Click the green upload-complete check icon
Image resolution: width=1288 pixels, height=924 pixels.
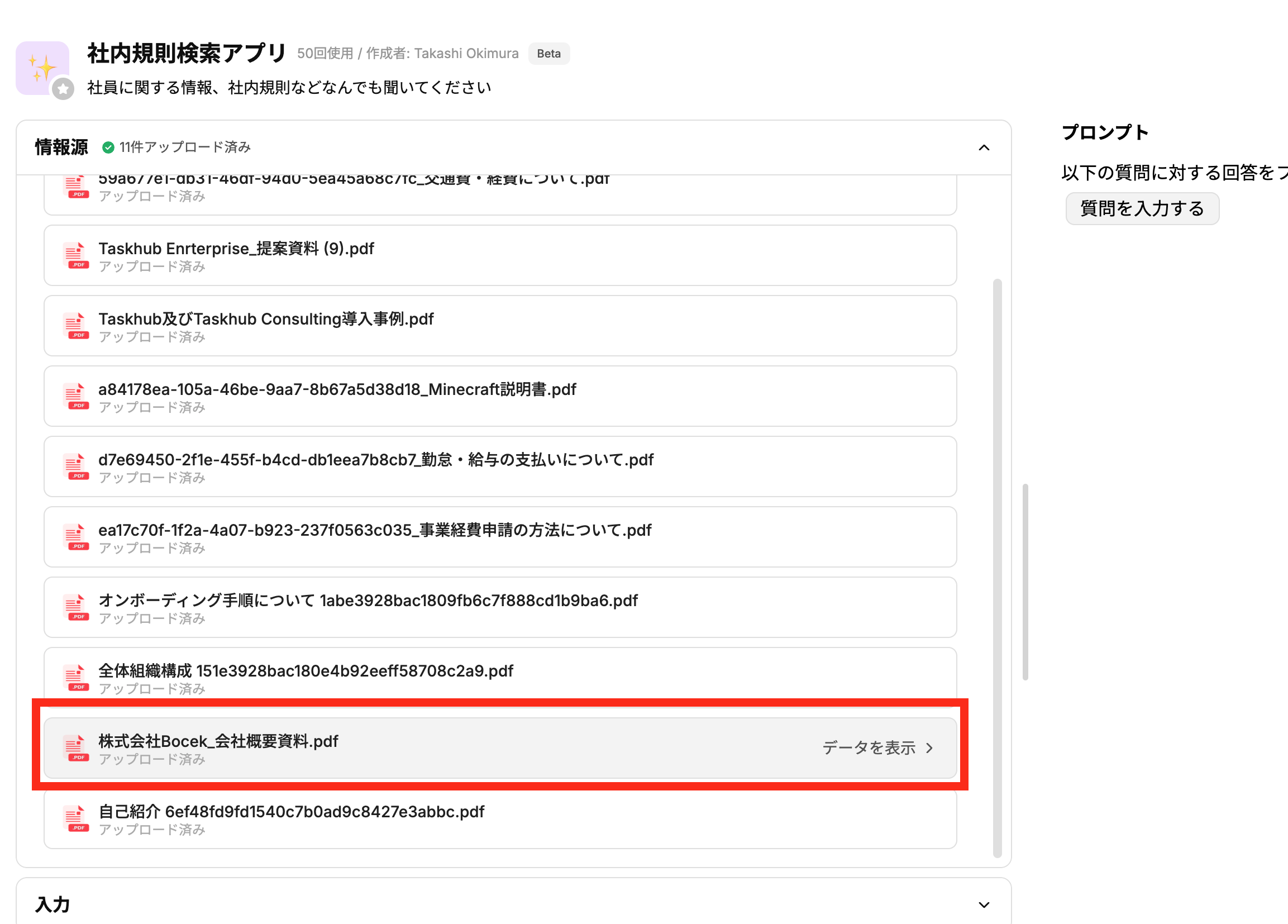108,147
